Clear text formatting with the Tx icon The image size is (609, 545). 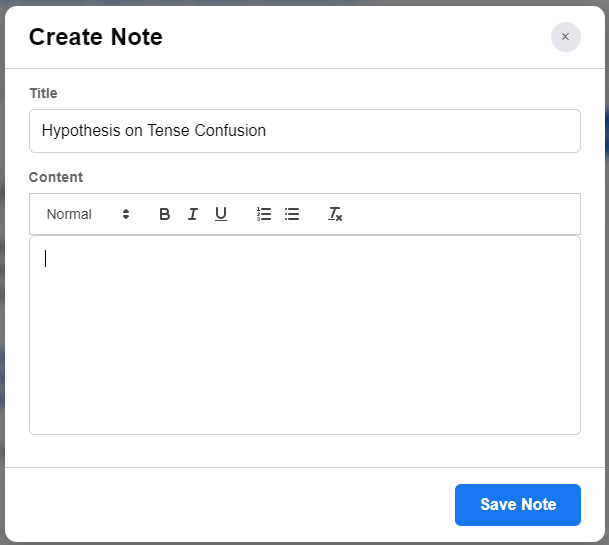click(335, 214)
